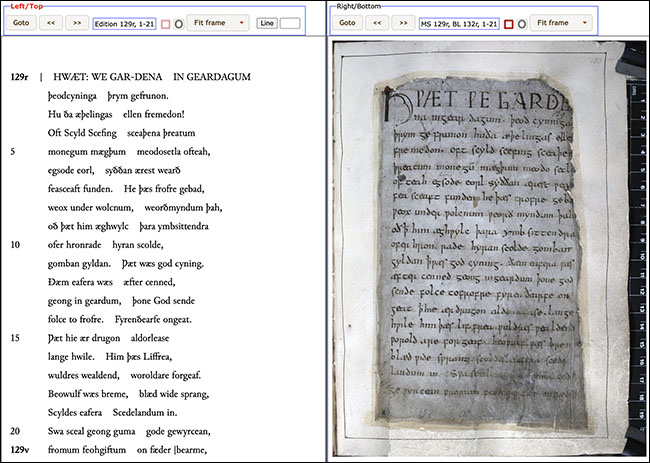Open Fit frame dropdown in Left/Top panel
The height and width of the screenshot is (463, 650).
(218, 23)
